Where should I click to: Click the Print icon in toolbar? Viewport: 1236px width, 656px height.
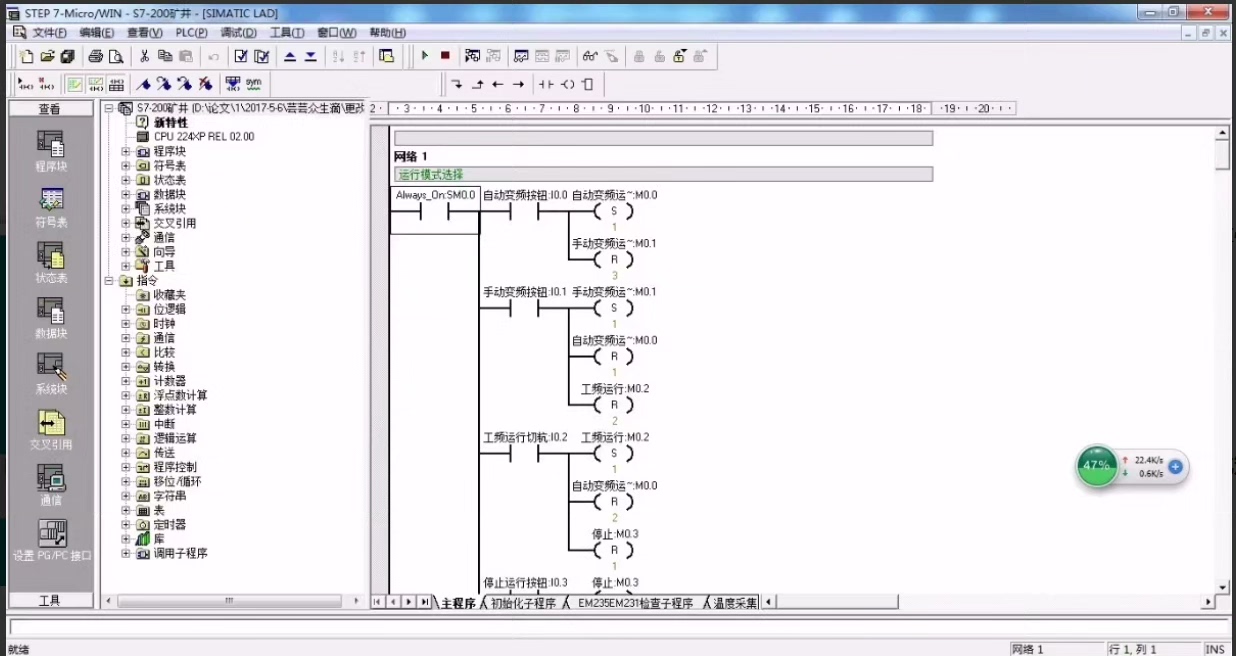pos(96,56)
